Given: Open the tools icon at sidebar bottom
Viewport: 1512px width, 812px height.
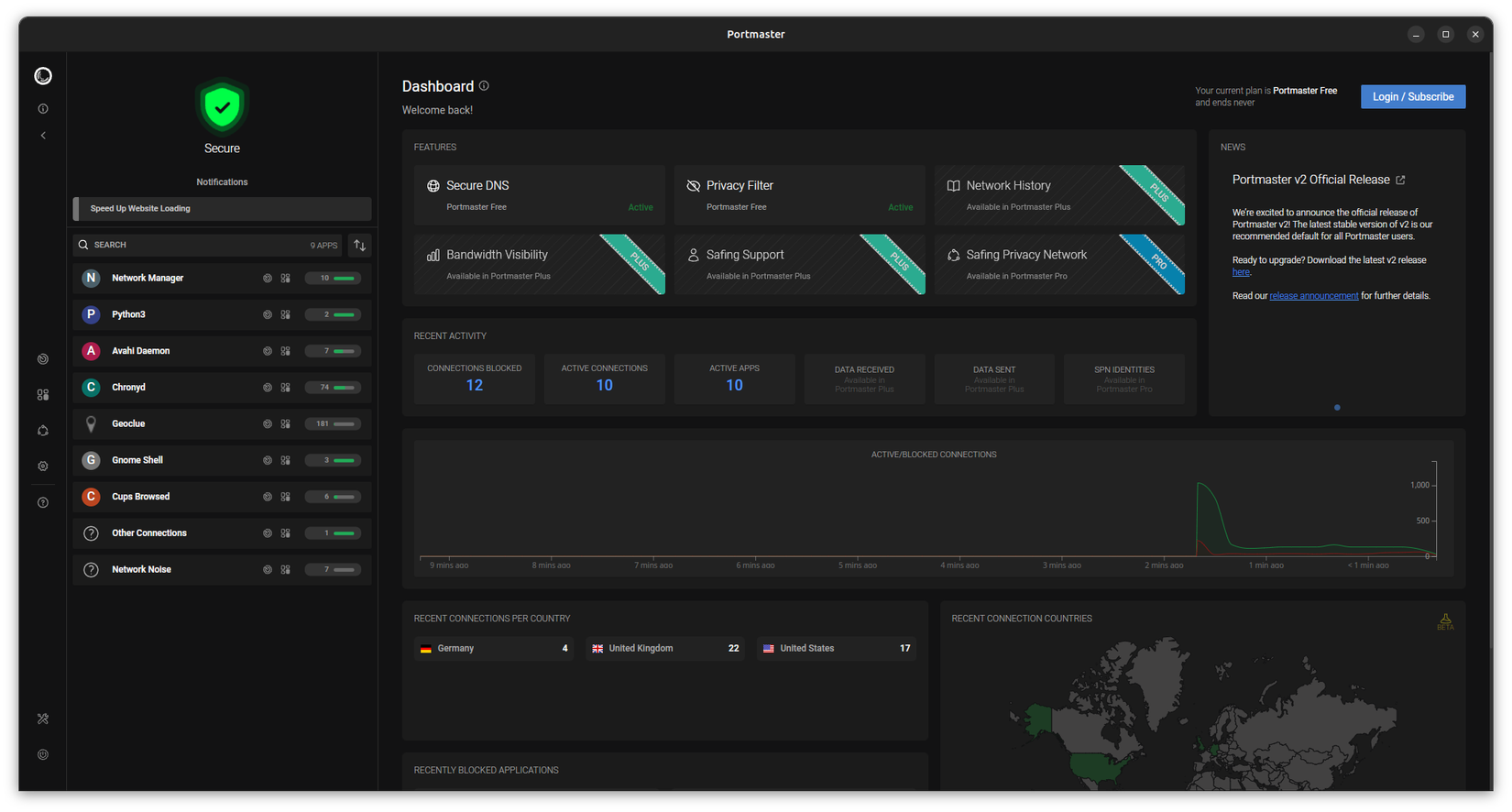Looking at the screenshot, I should tap(43, 719).
